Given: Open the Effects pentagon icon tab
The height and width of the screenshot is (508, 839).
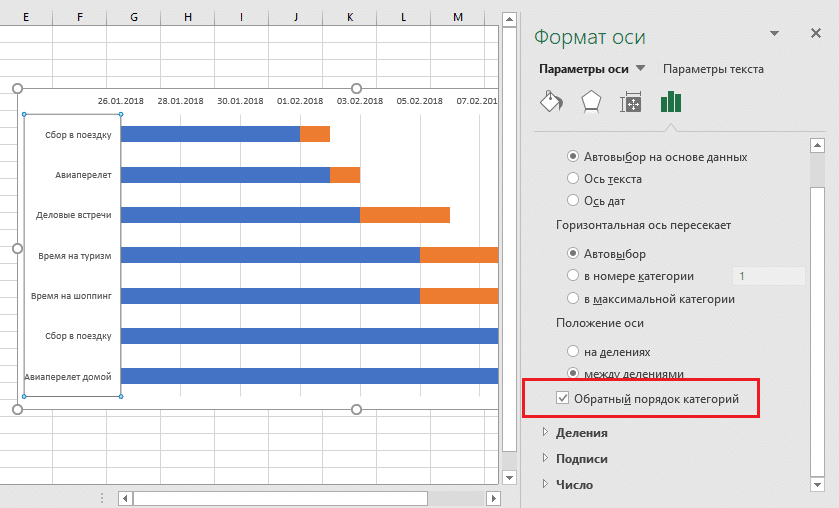Looking at the screenshot, I should click(x=591, y=102).
